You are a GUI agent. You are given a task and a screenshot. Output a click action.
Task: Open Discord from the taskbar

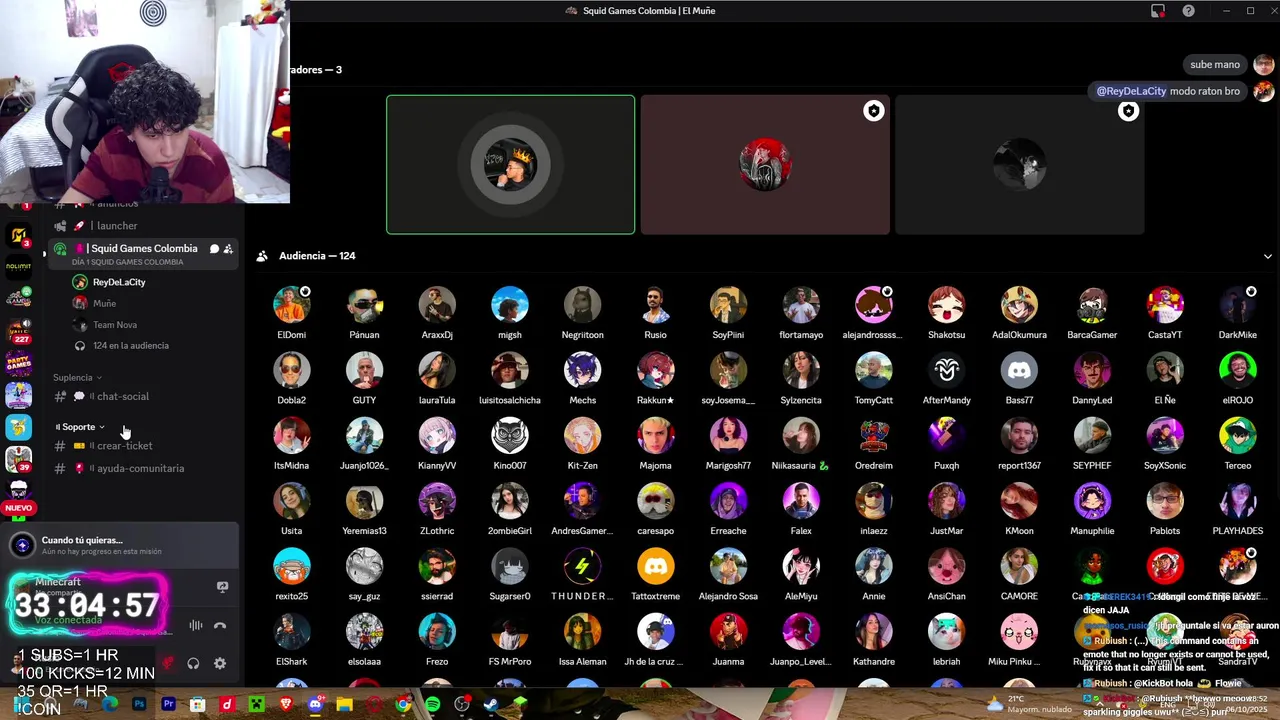315,705
